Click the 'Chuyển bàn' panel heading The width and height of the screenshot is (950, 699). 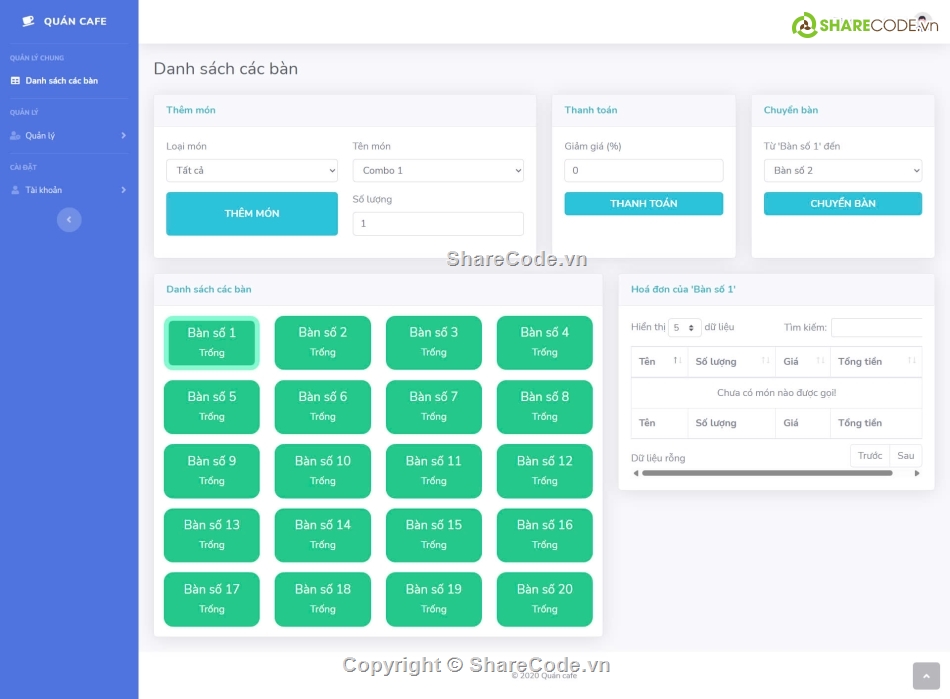(x=791, y=110)
